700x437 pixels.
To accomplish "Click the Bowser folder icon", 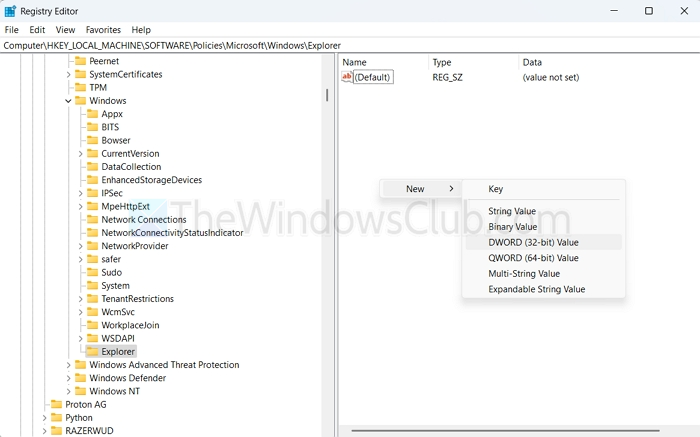I will (x=92, y=140).
